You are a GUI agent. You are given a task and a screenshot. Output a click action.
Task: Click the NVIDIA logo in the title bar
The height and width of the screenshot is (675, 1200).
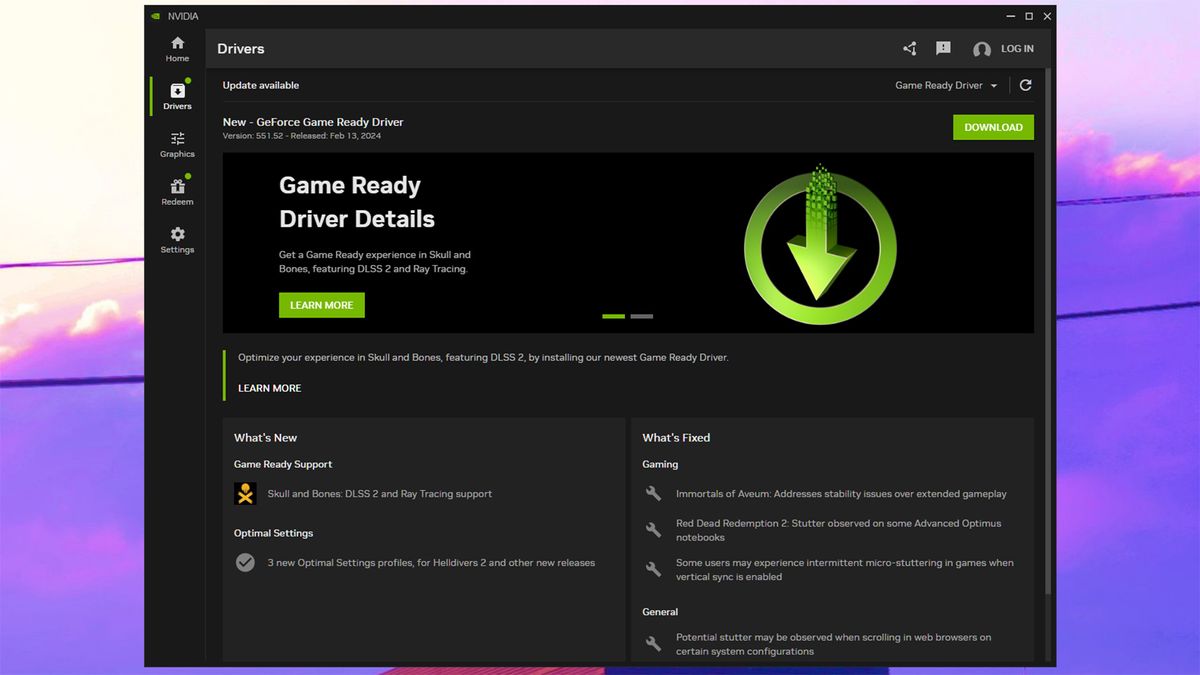(155, 15)
